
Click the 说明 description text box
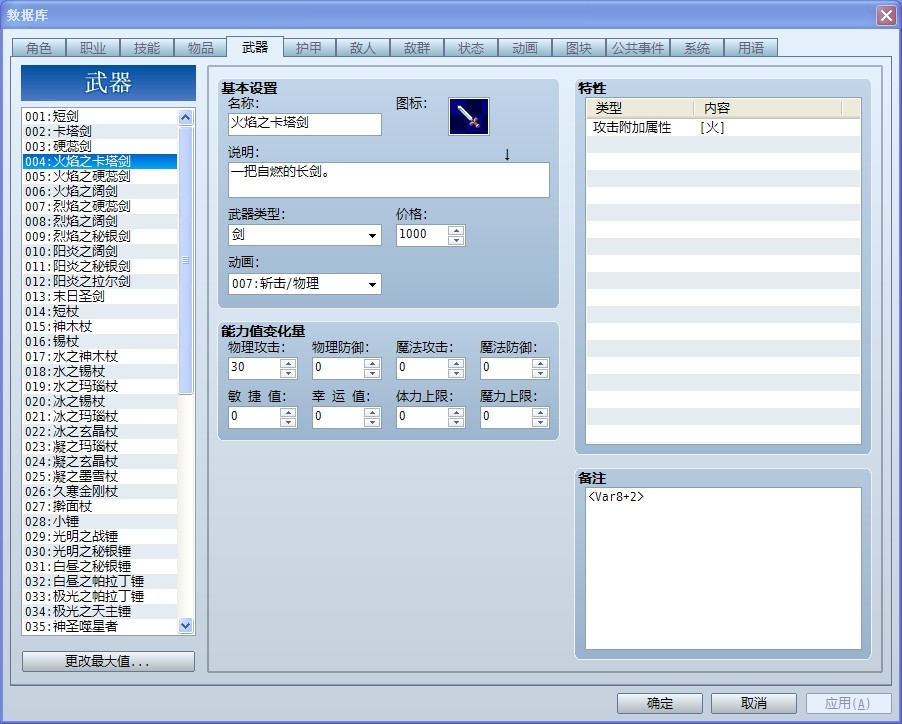(x=388, y=180)
